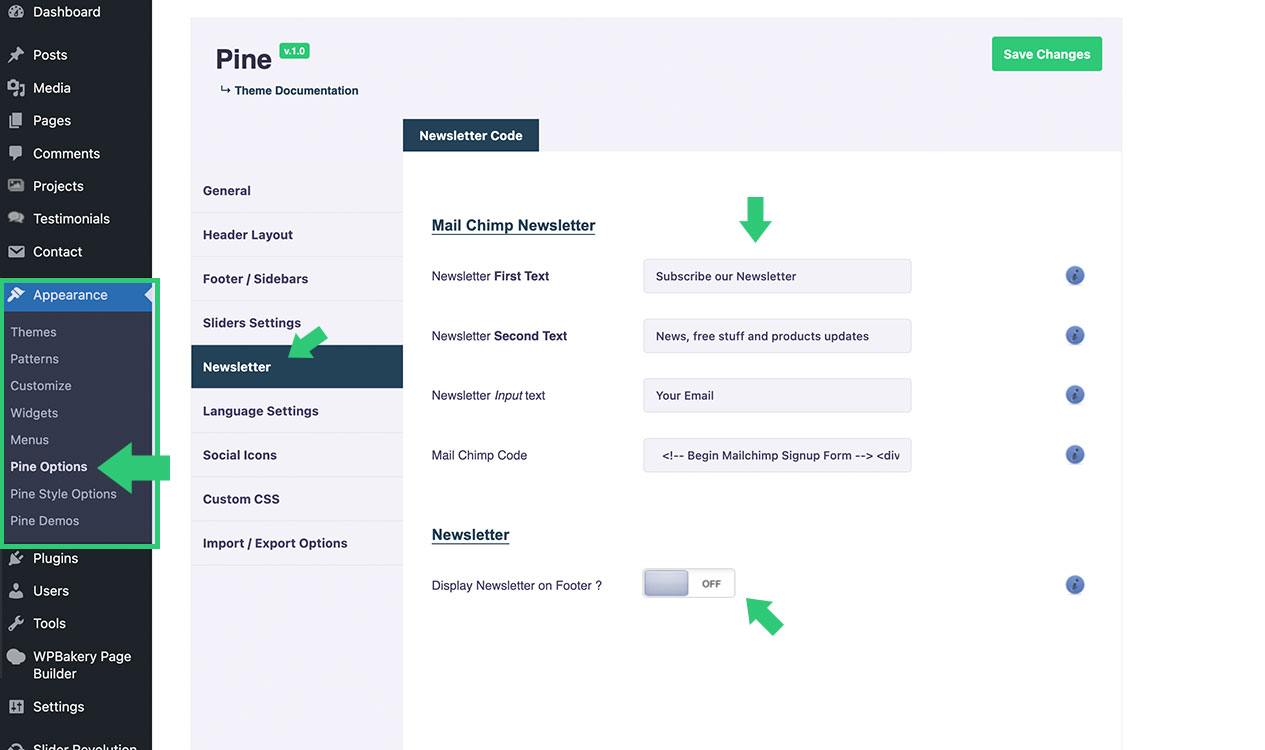
Task: Click the Dashboard gauge icon
Action: click(x=16, y=12)
